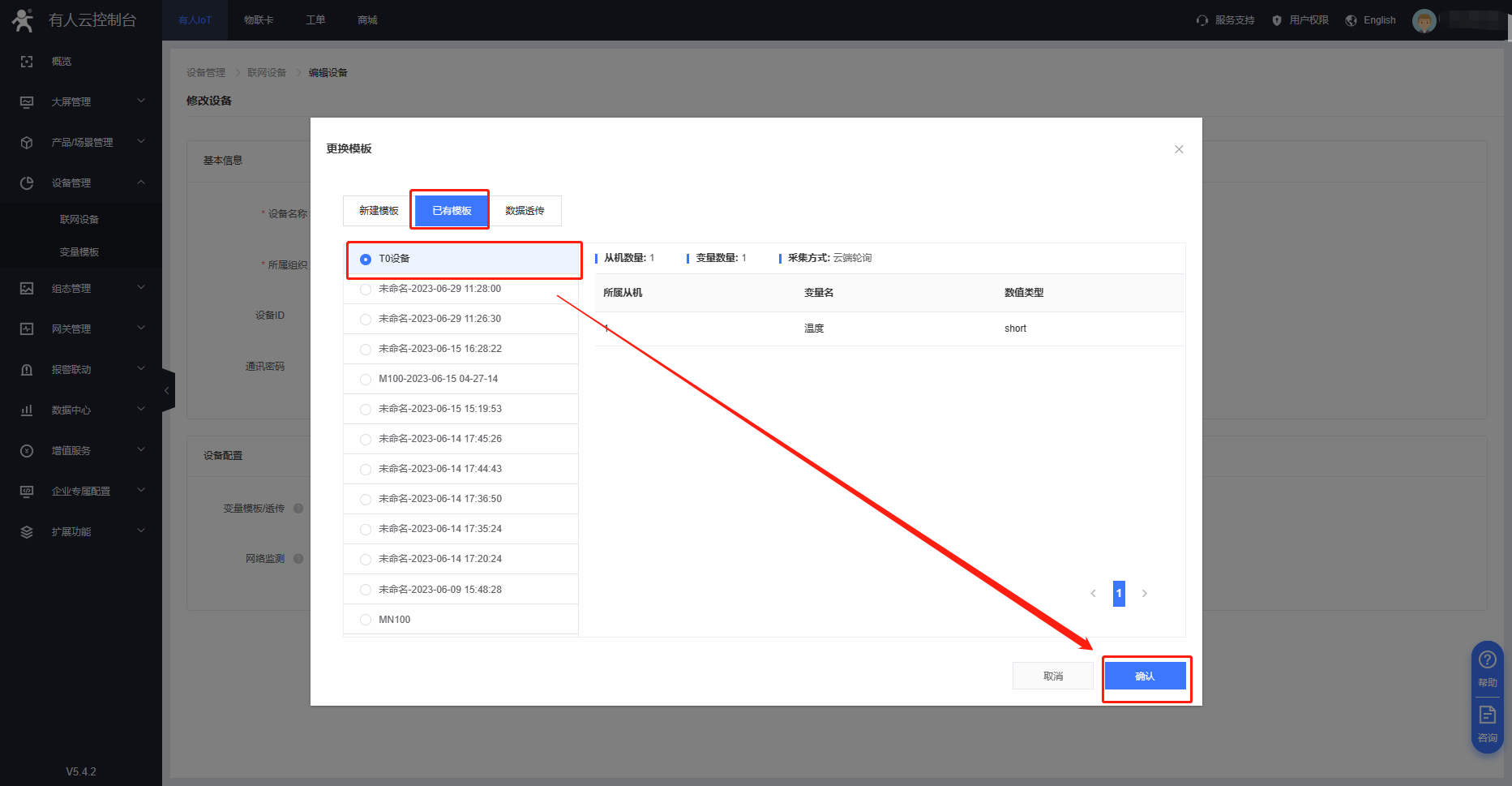Go to next page of variable table

tap(1144, 594)
